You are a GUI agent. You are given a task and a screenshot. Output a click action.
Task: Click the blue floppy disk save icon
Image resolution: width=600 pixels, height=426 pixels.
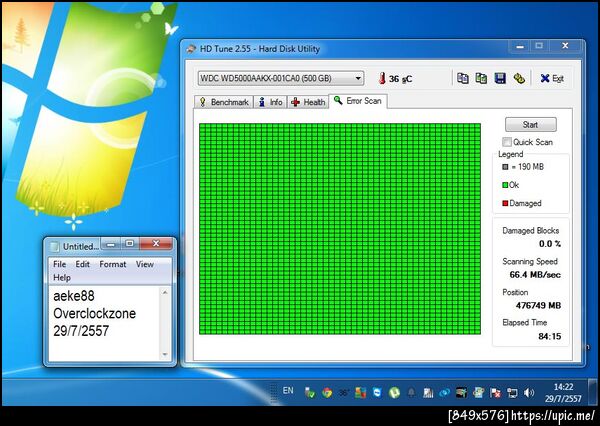coord(500,78)
